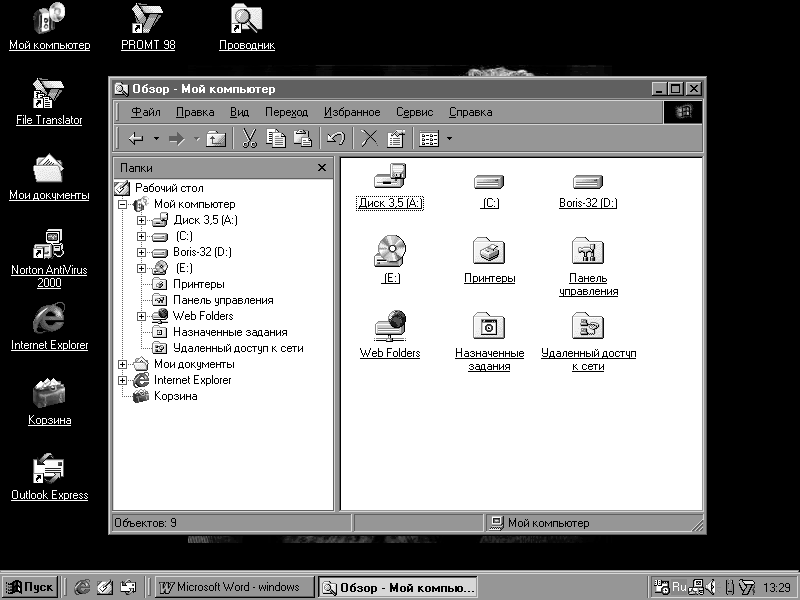This screenshot has width=800, height=600.
Task: Click the Undo toolbar icon
Action: coord(336,138)
